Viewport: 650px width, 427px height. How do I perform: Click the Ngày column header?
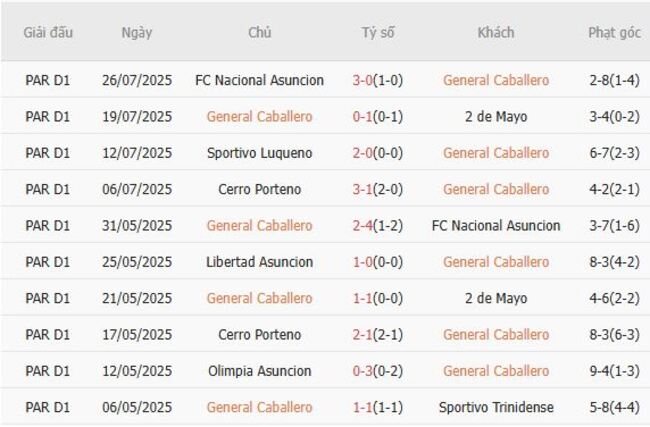[137, 33]
